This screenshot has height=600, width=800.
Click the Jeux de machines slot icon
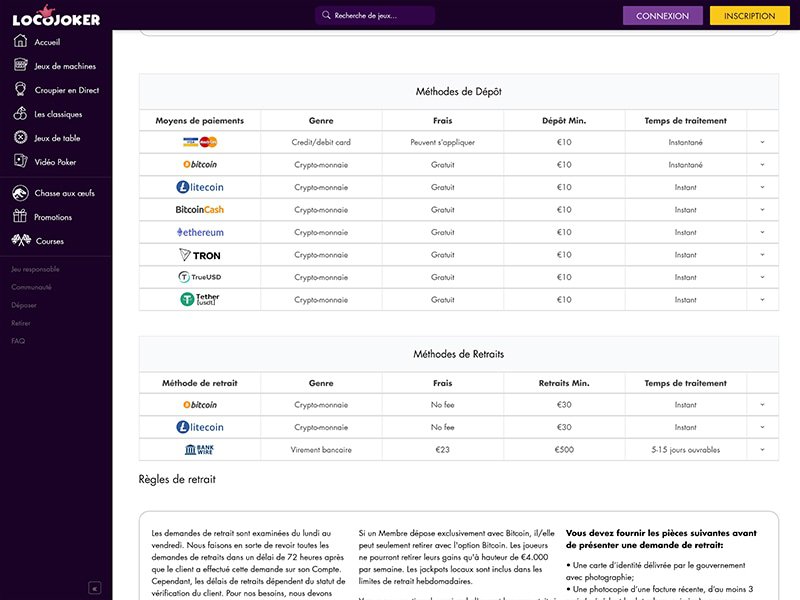(20, 65)
